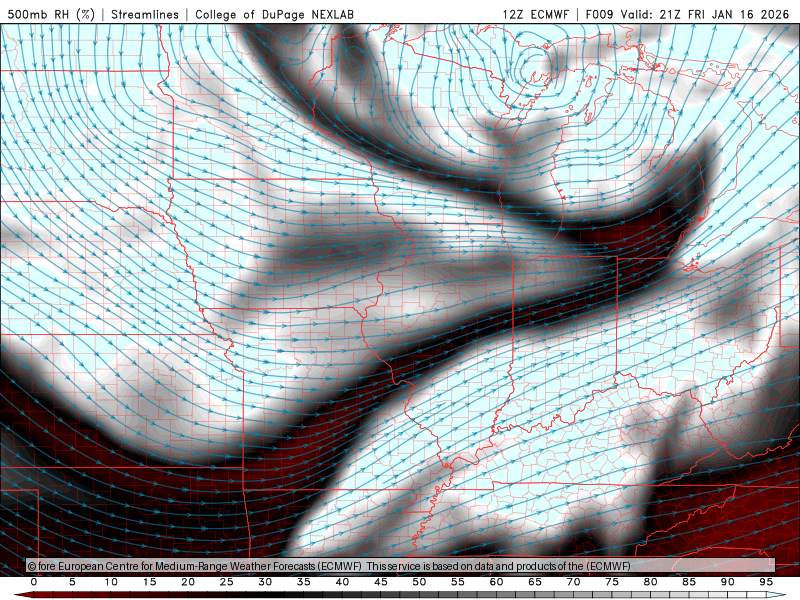Click the "90" value on color scale

(x=727, y=582)
